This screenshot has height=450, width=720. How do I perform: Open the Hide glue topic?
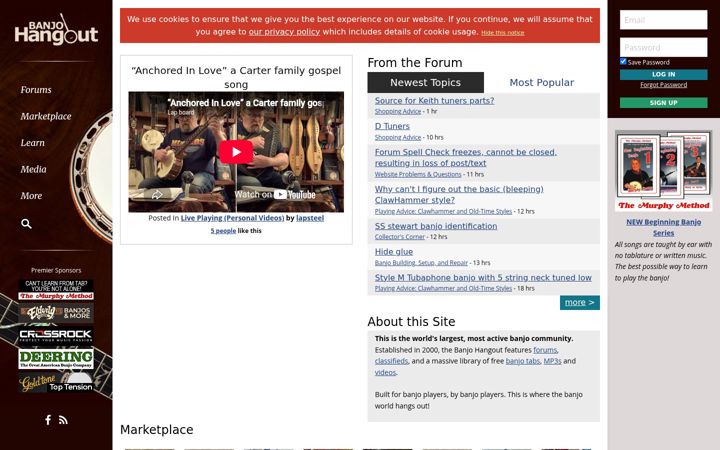click(394, 252)
